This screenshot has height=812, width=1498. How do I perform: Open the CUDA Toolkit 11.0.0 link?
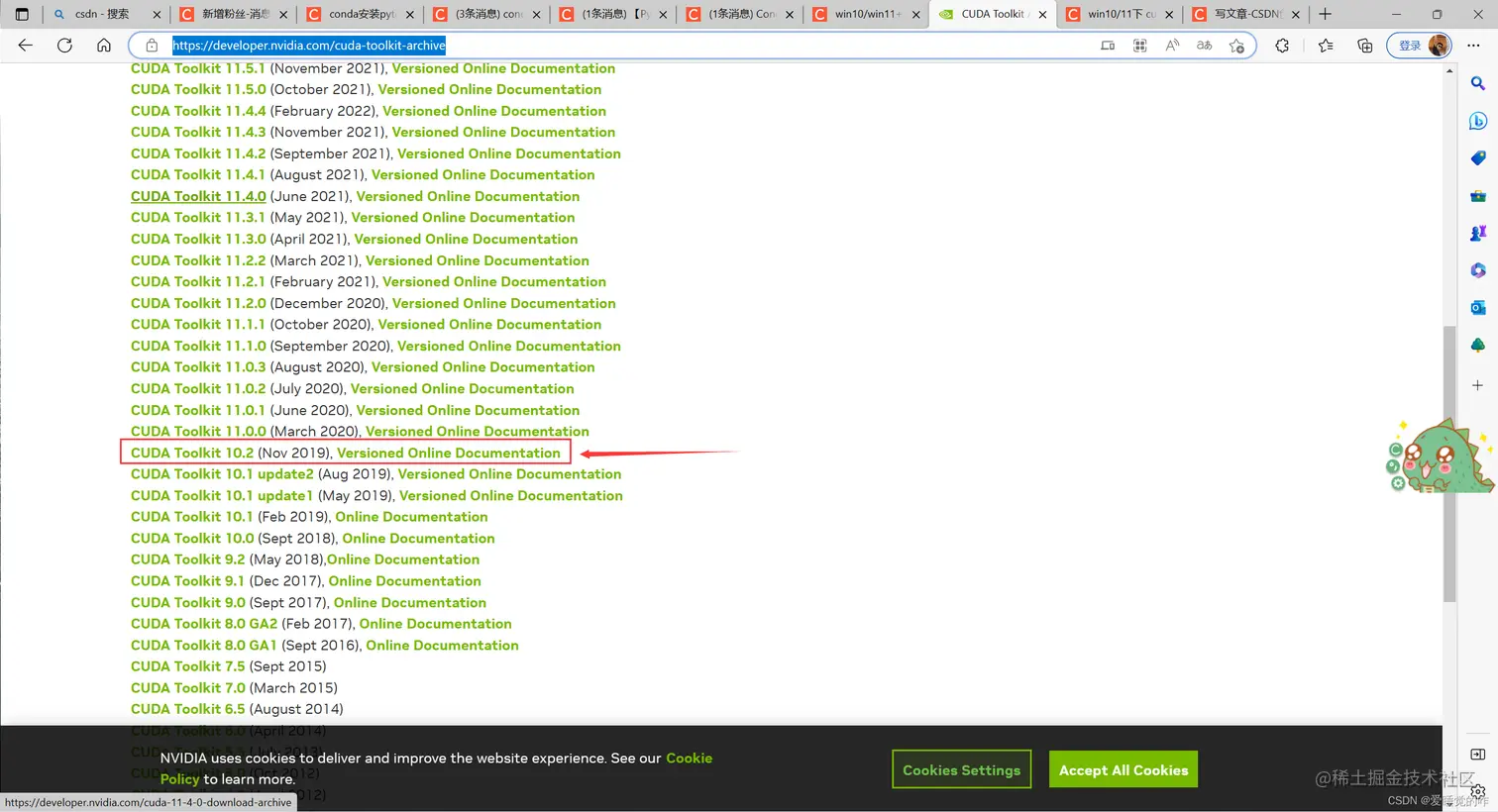(x=198, y=431)
